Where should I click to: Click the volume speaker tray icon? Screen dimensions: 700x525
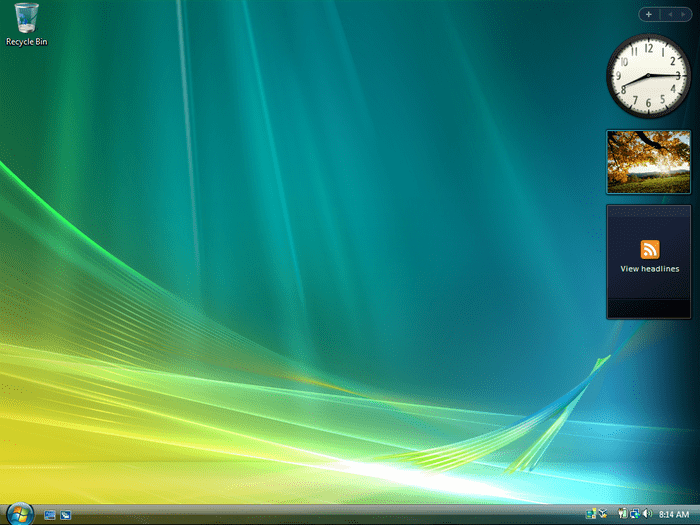[x=647, y=514]
